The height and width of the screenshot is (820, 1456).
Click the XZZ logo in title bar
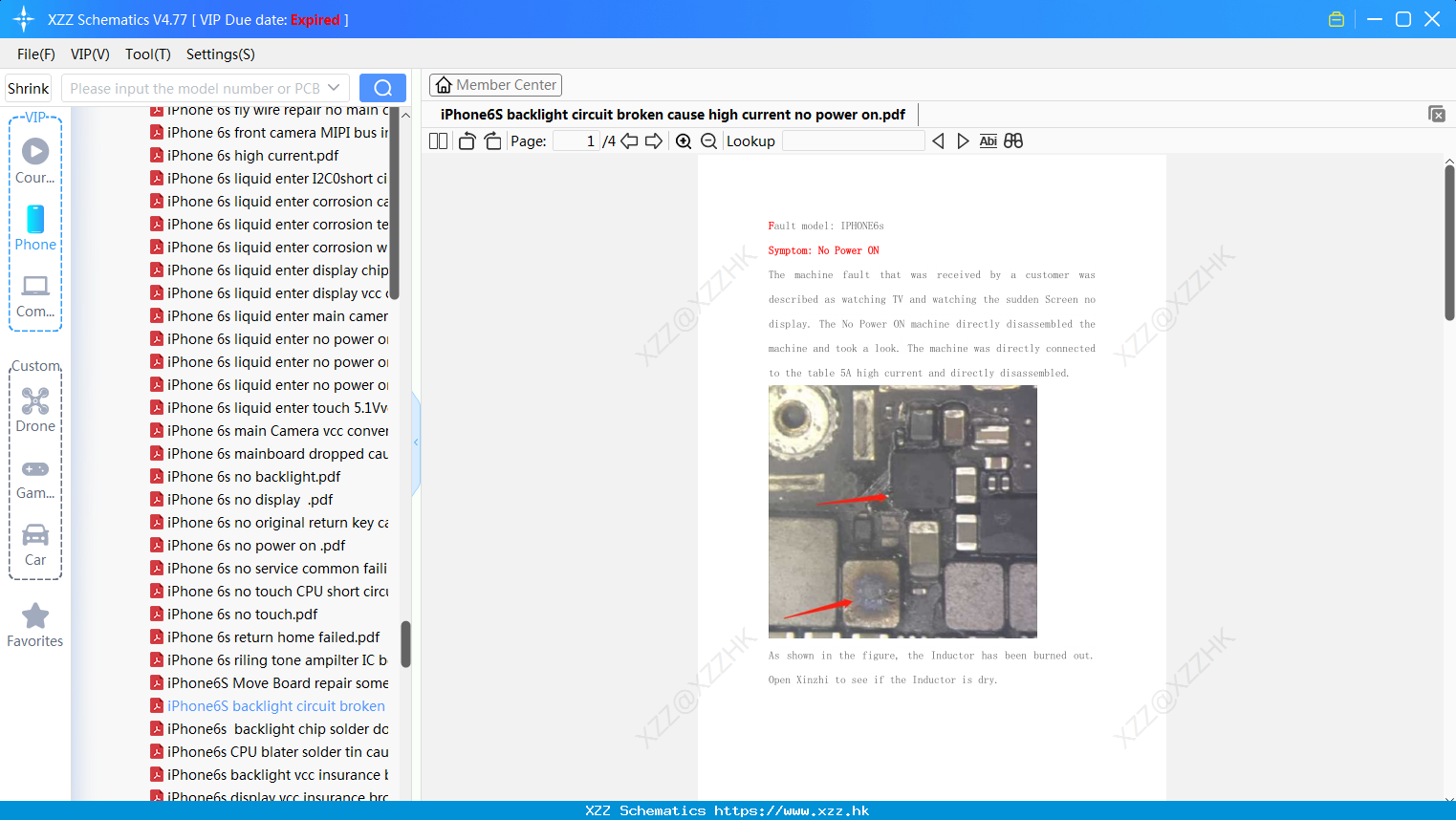[24, 19]
